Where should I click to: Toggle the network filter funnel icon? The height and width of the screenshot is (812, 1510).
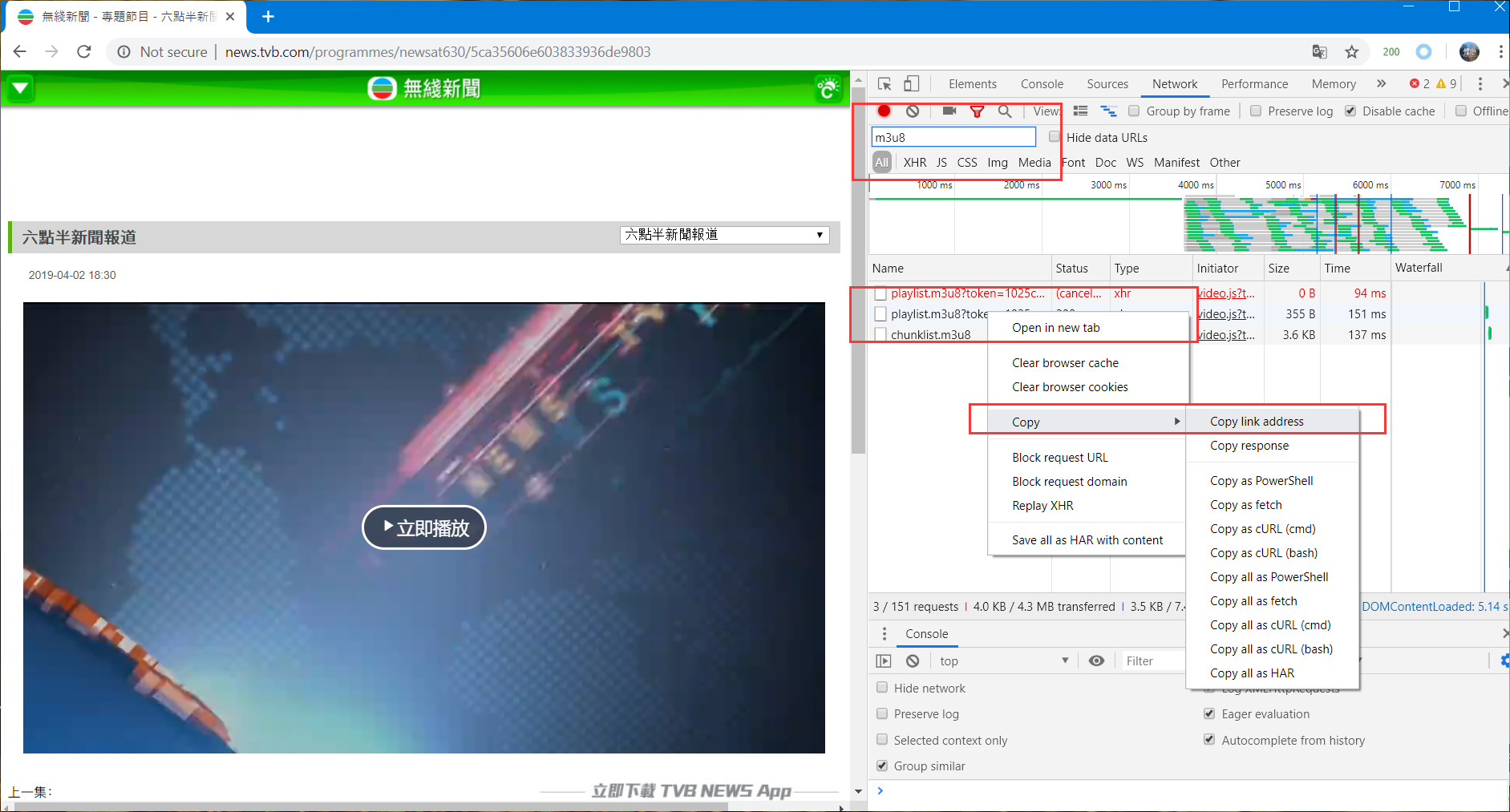(977, 111)
